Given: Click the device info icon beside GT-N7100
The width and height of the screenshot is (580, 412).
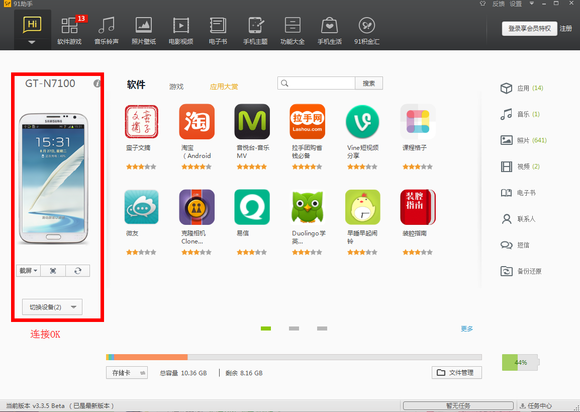Looking at the screenshot, I should tap(97, 84).
